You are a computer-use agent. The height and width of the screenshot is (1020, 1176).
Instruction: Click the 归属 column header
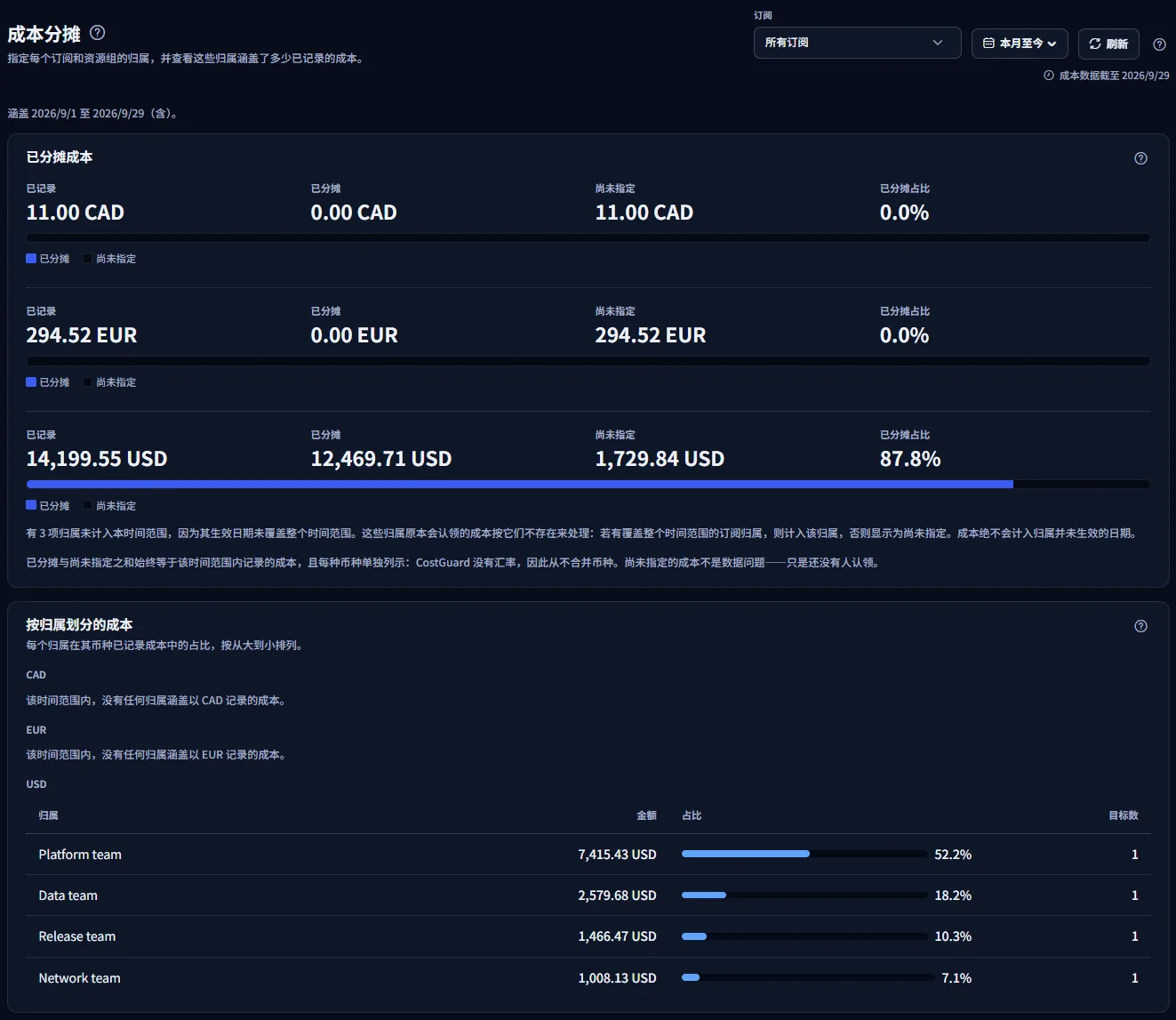click(48, 815)
